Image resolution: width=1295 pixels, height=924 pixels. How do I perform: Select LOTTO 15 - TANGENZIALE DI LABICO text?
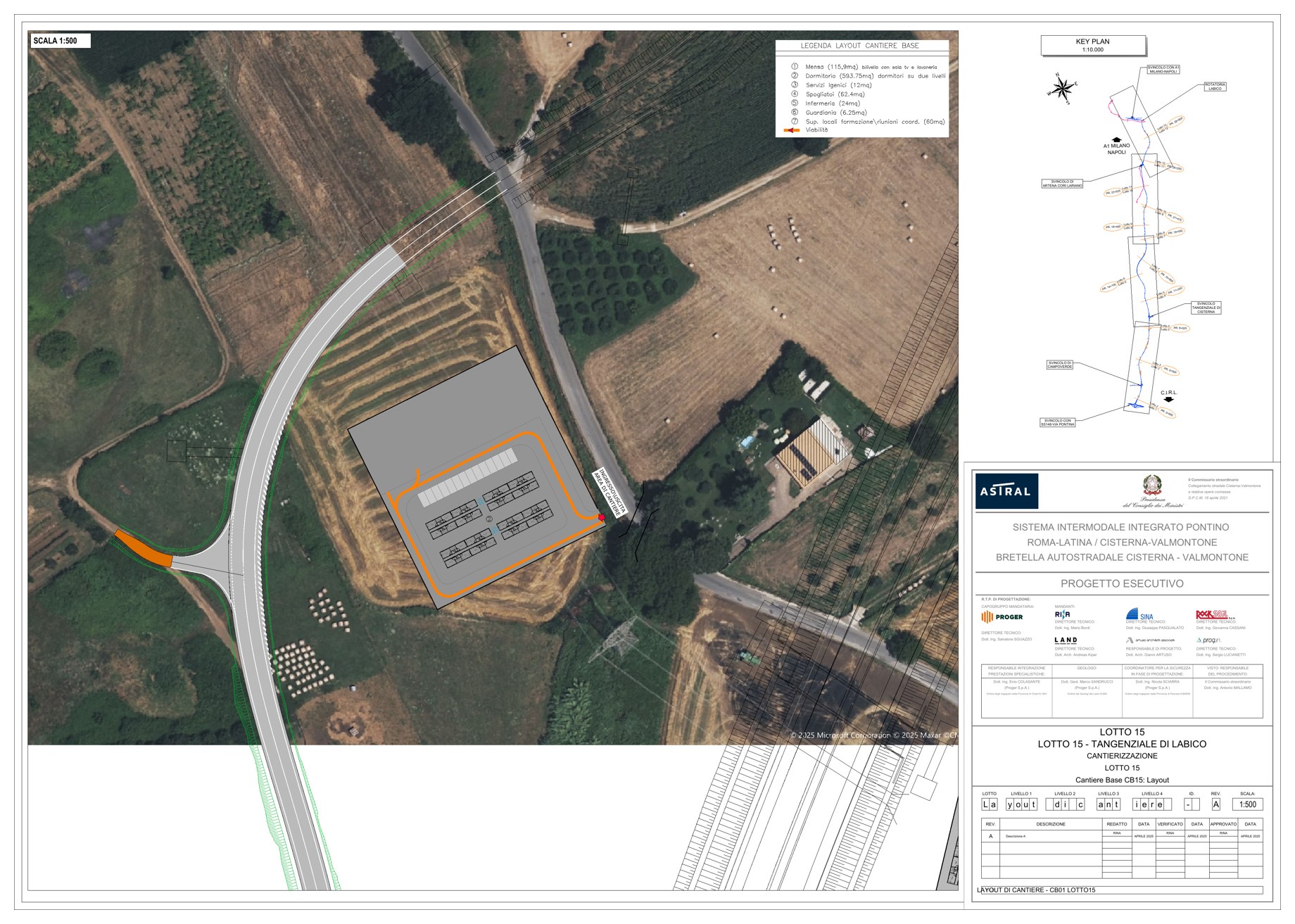1122,744
